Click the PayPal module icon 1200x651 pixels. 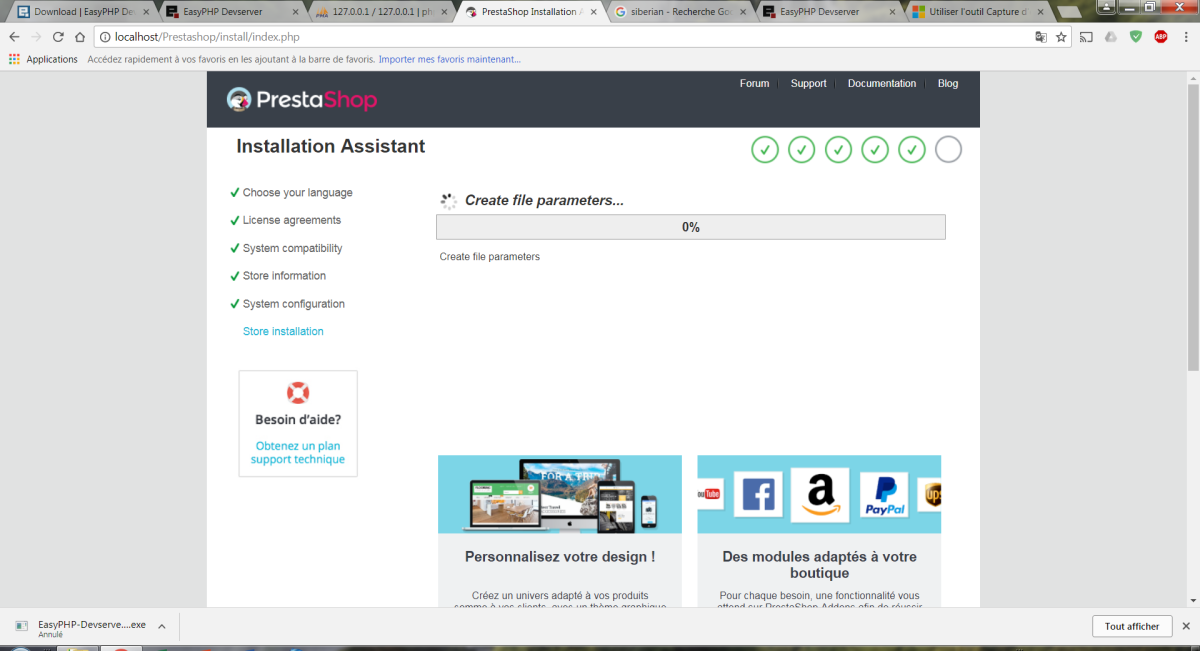click(884, 496)
